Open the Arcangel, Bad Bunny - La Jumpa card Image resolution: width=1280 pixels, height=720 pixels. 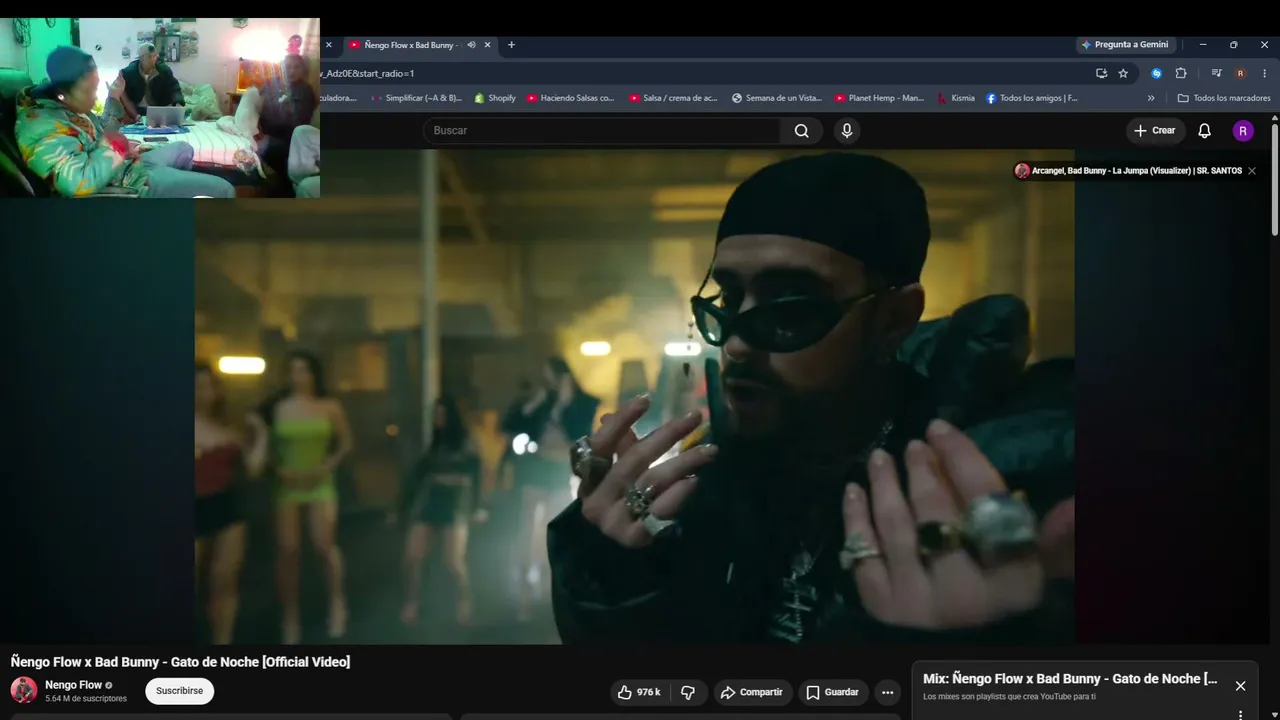coord(1136,171)
